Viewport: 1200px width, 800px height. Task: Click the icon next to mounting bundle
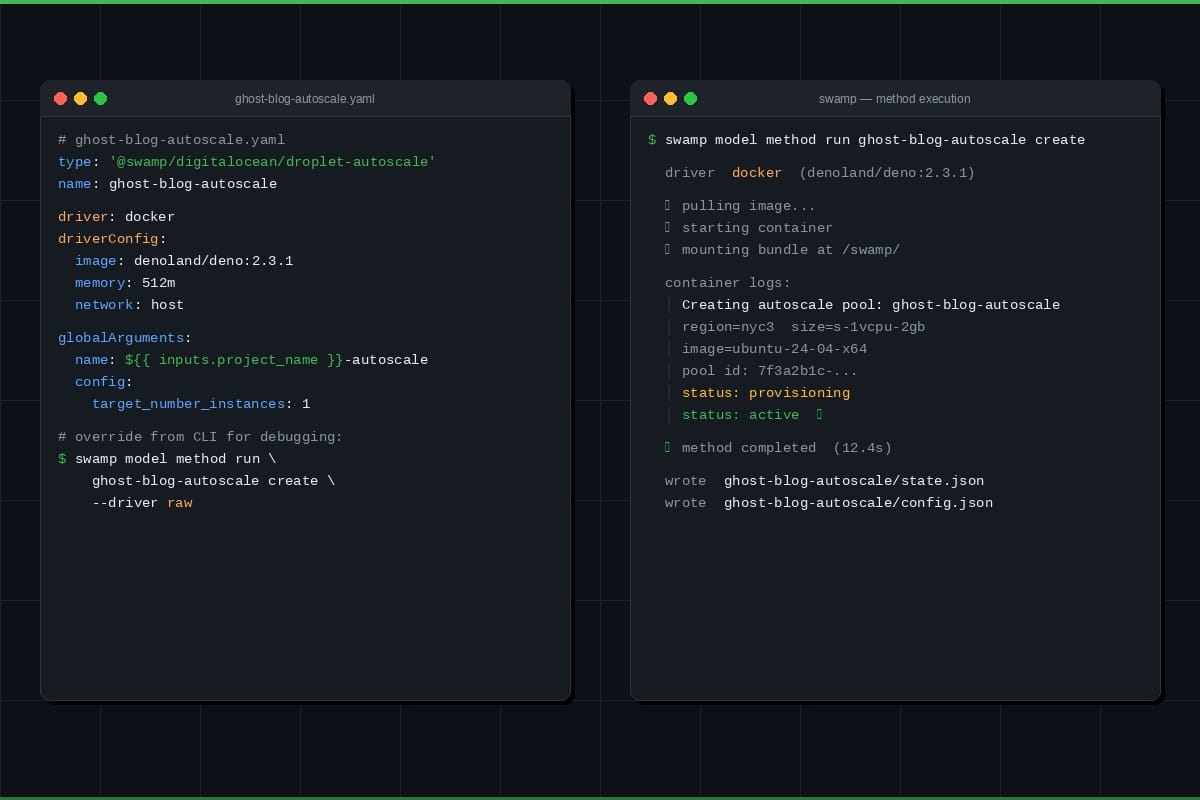pyautogui.click(x=669, y=249)
